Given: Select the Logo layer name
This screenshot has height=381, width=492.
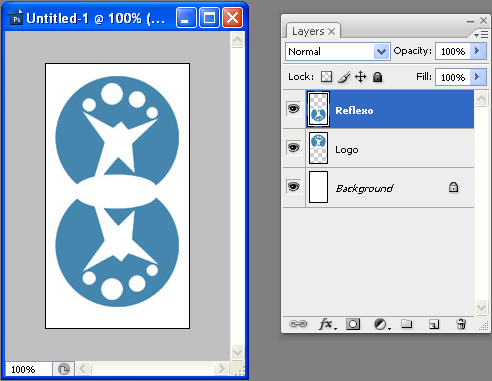Looking at the screenshot, I should (x=347, y=150).
